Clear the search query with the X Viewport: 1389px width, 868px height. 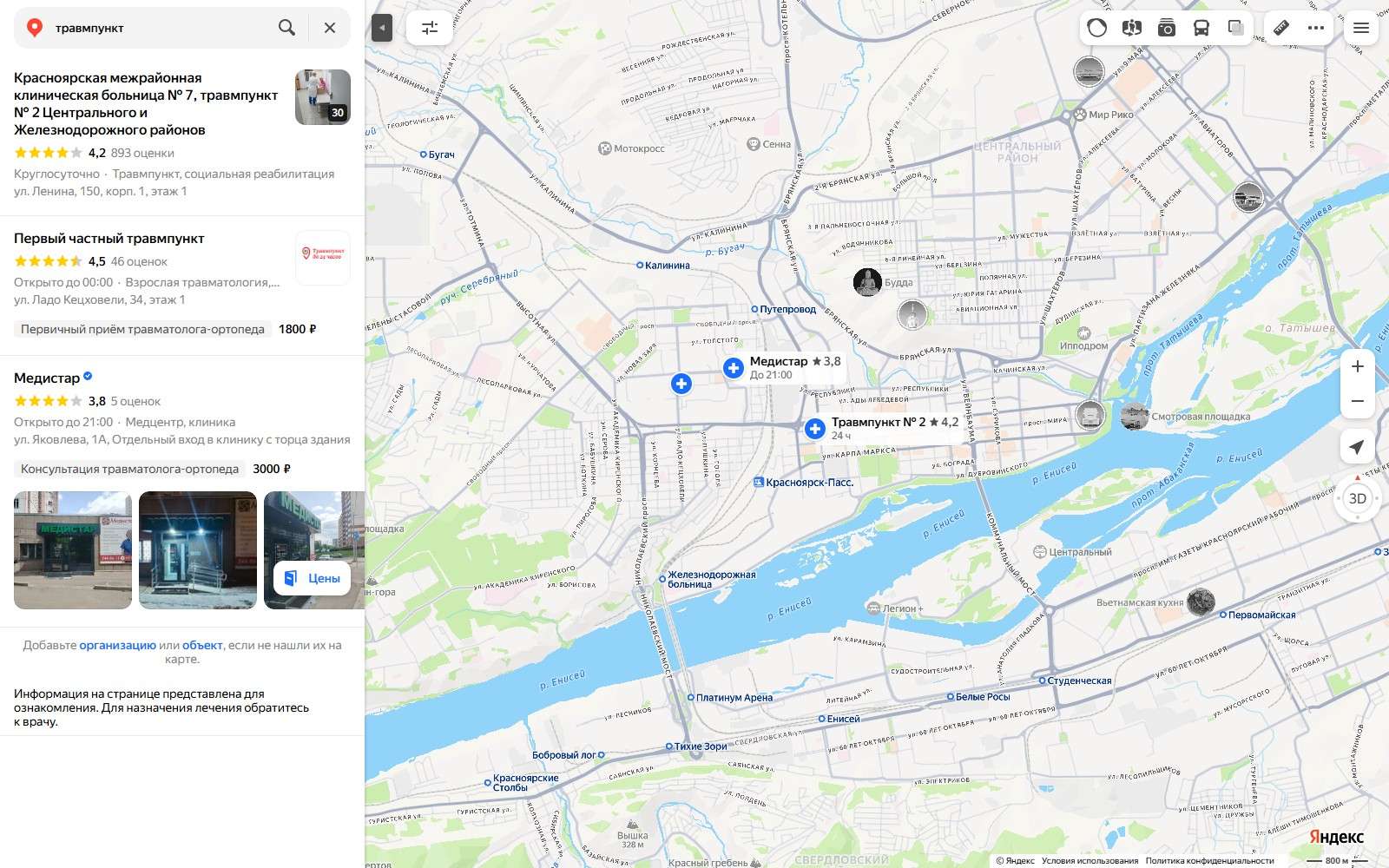tap(330, 28)
